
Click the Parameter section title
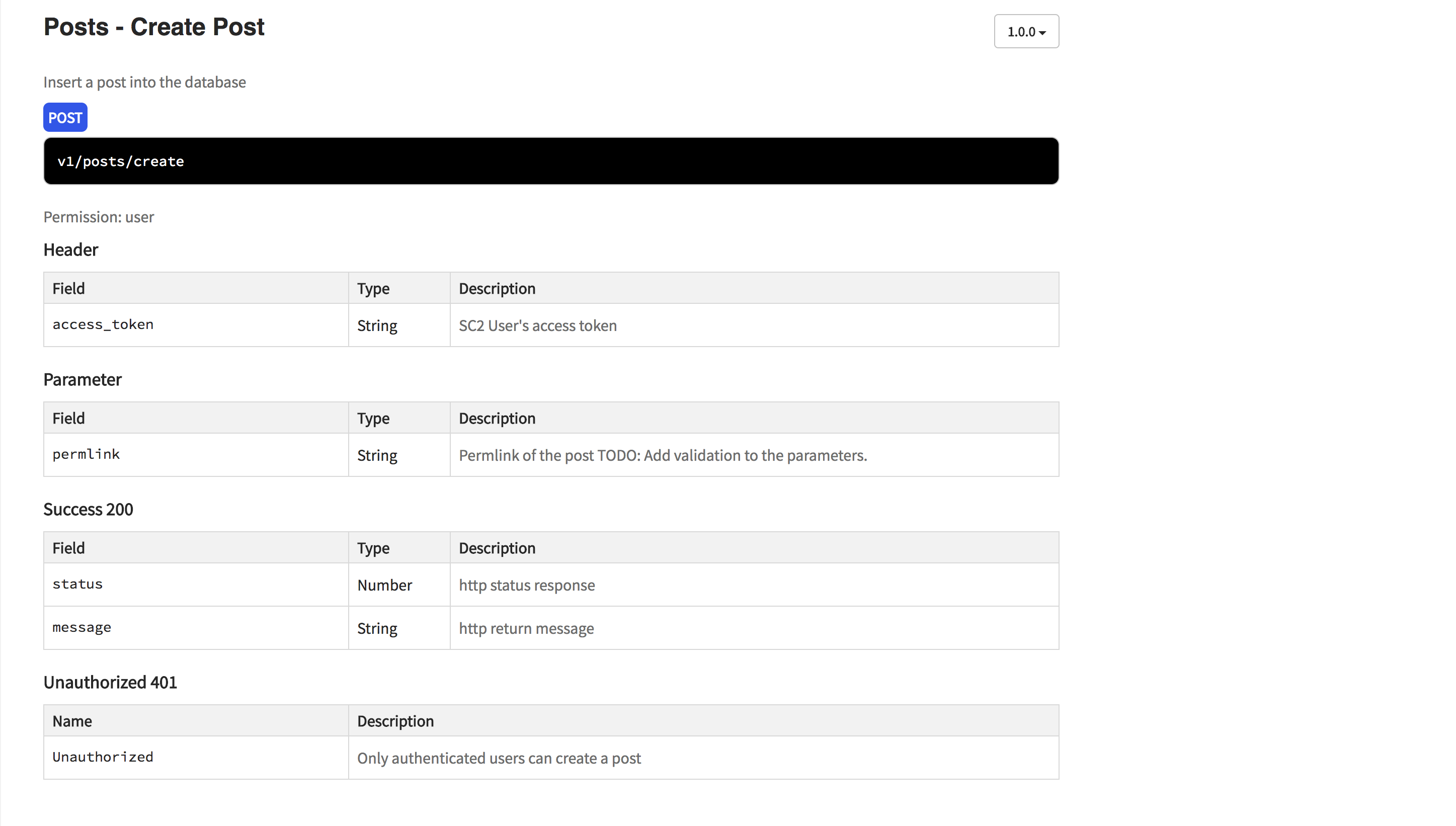(x=83, y=379)
